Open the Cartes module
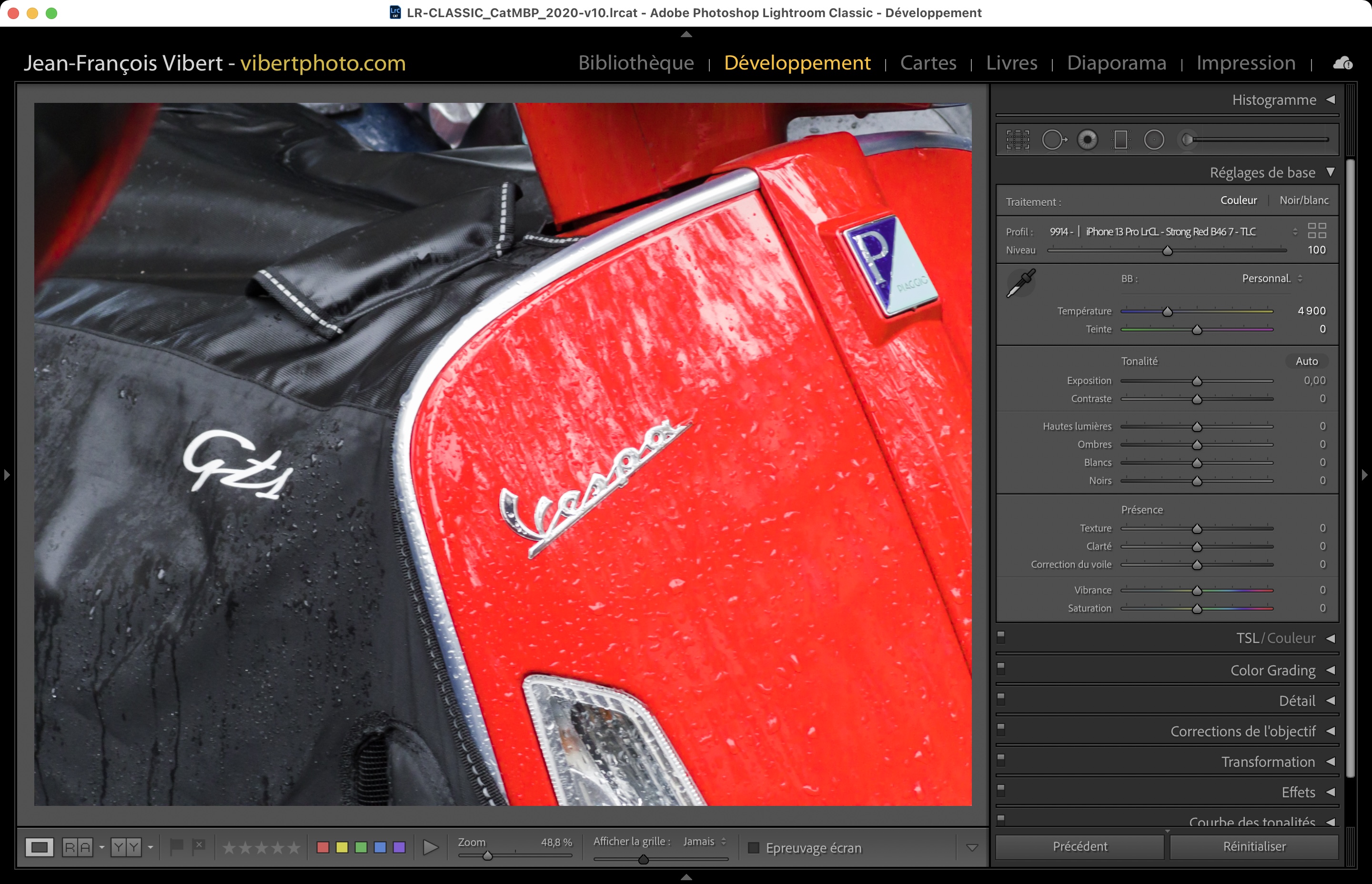This screenshot has width=1372, height=884. (928, 62)
